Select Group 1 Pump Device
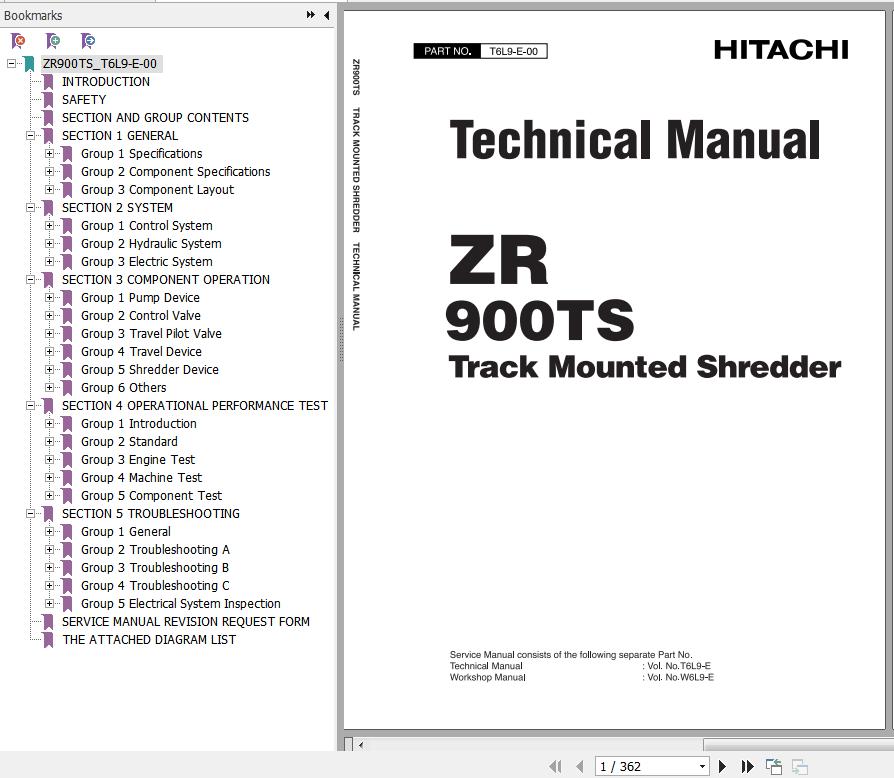The image size is (894, 778). pos(140,298)
